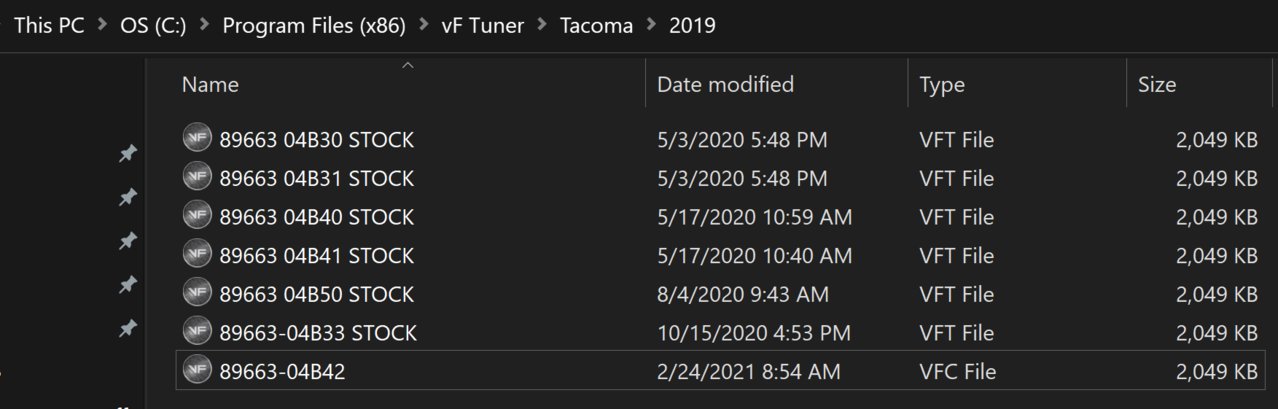
Task: Select the 89663-04B42 file name
Action: (x=283, y=372)
